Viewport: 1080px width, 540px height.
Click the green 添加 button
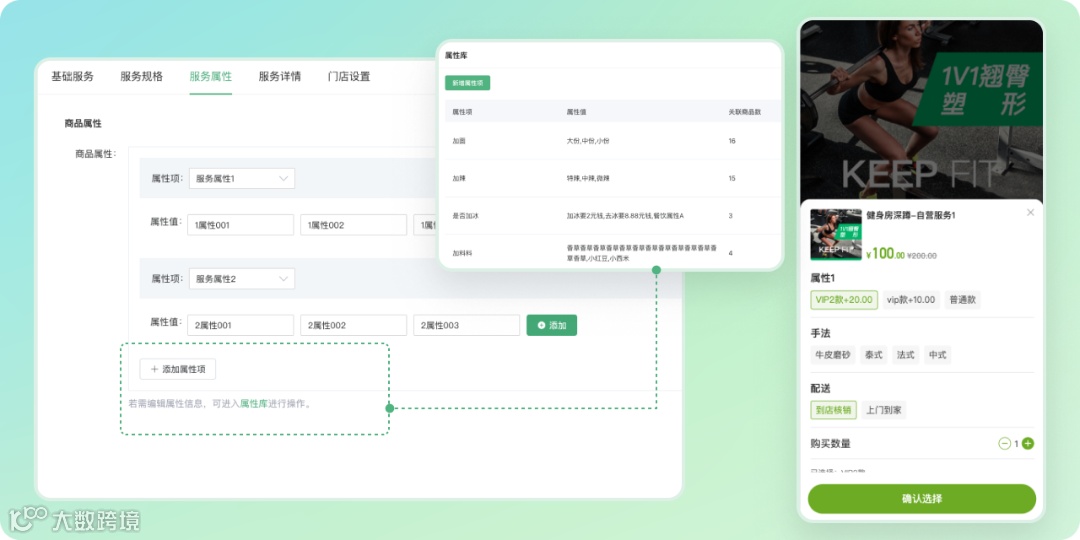tap(552, 325)
